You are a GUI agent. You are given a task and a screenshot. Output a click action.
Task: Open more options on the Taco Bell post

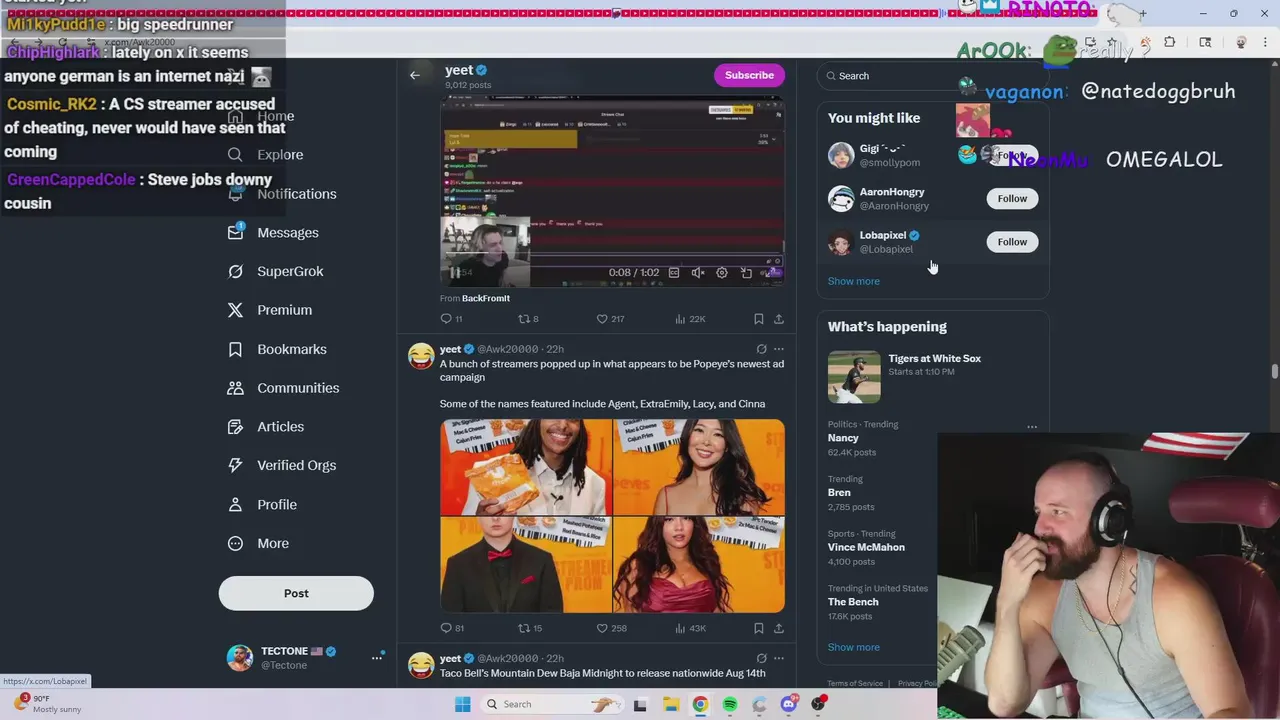click(x=779, y=658)
